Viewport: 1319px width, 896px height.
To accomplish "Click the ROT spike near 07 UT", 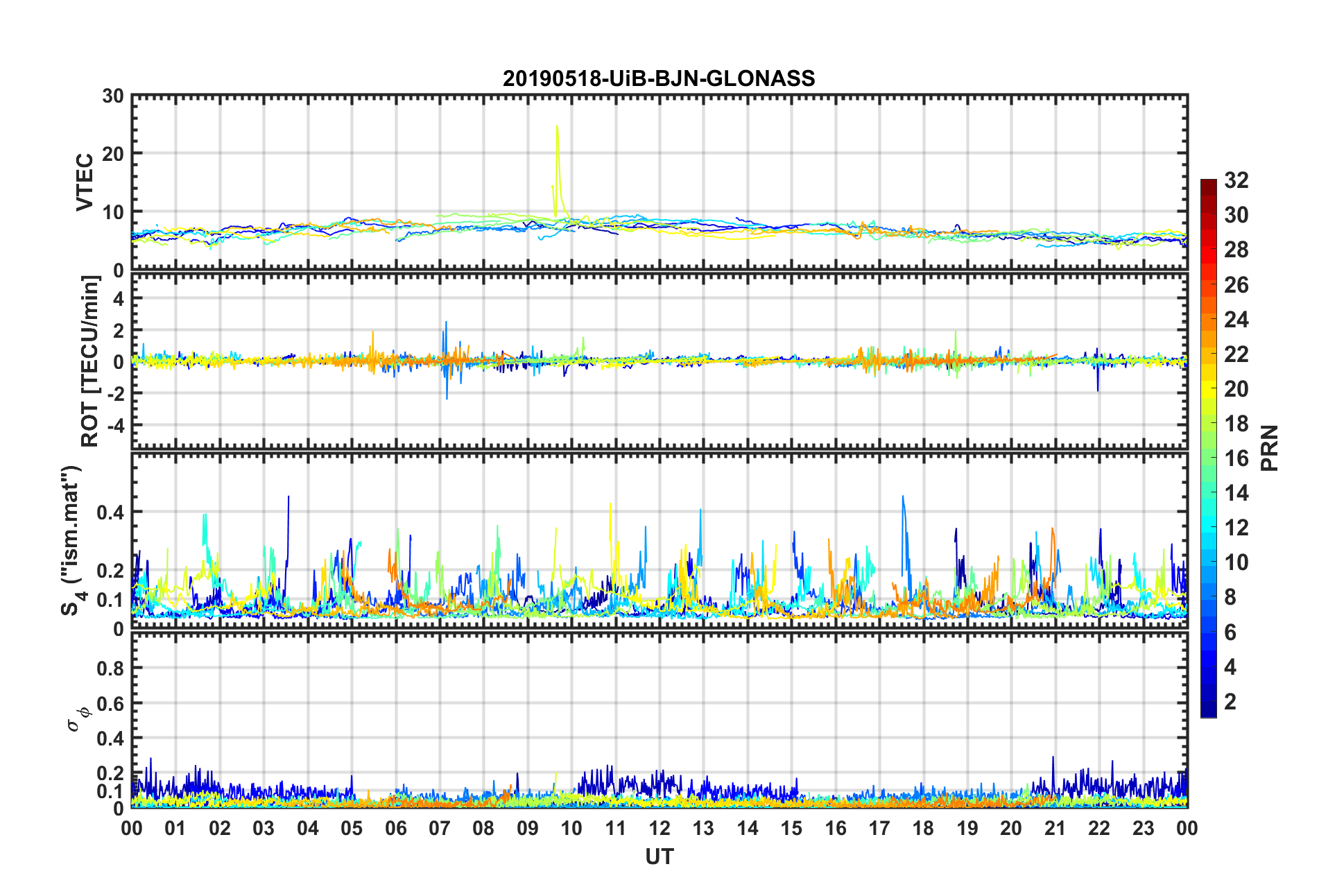I will tap(446, 322).
